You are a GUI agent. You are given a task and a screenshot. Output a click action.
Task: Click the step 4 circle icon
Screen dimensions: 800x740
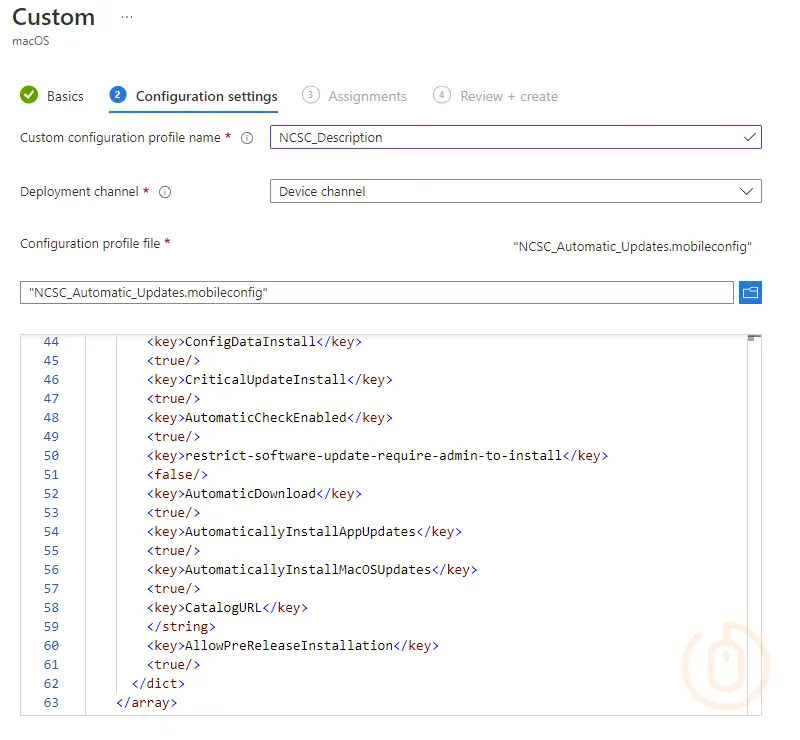coord(442,96)
